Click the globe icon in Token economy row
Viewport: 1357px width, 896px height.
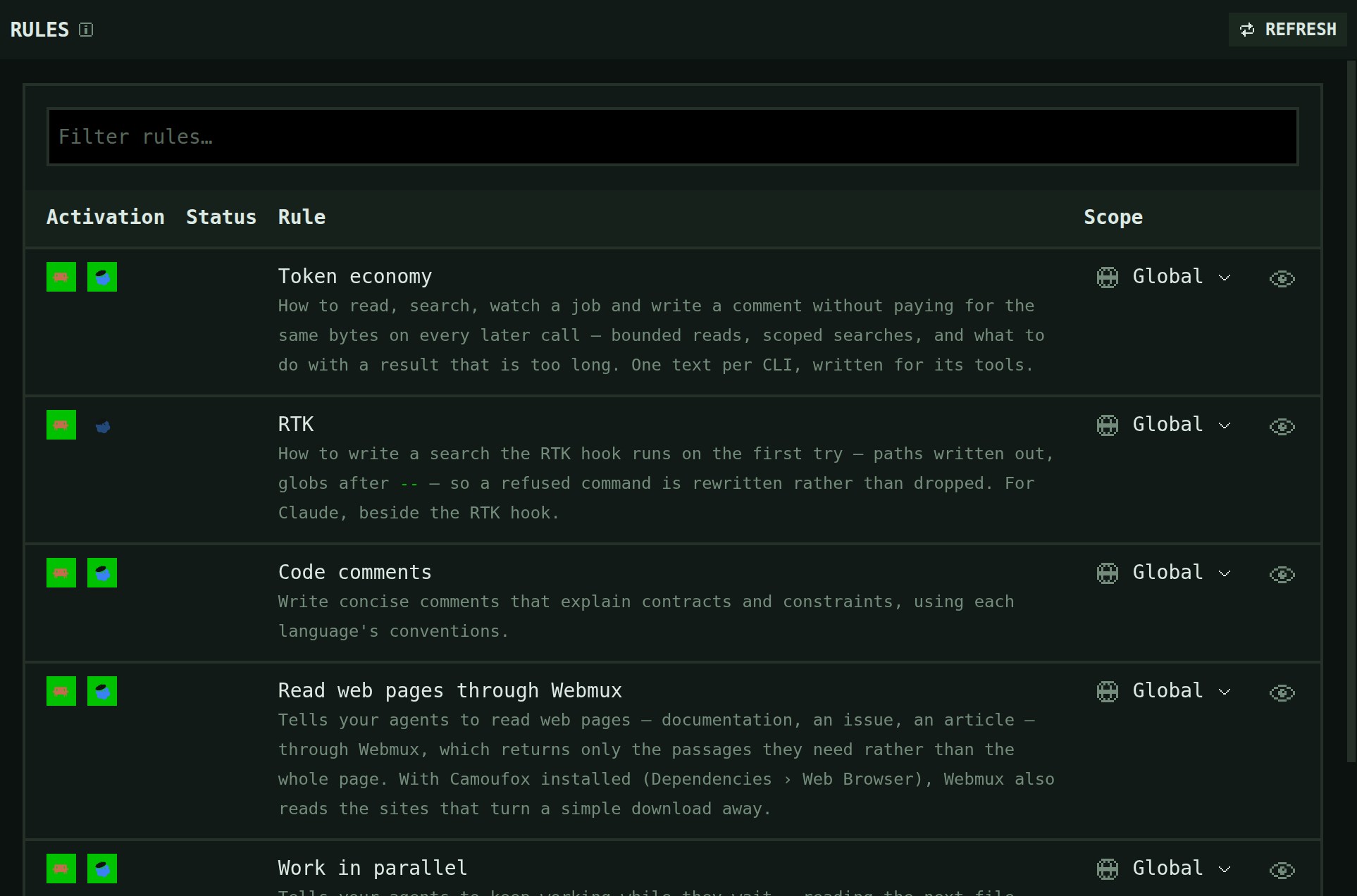pos(1108,278)
